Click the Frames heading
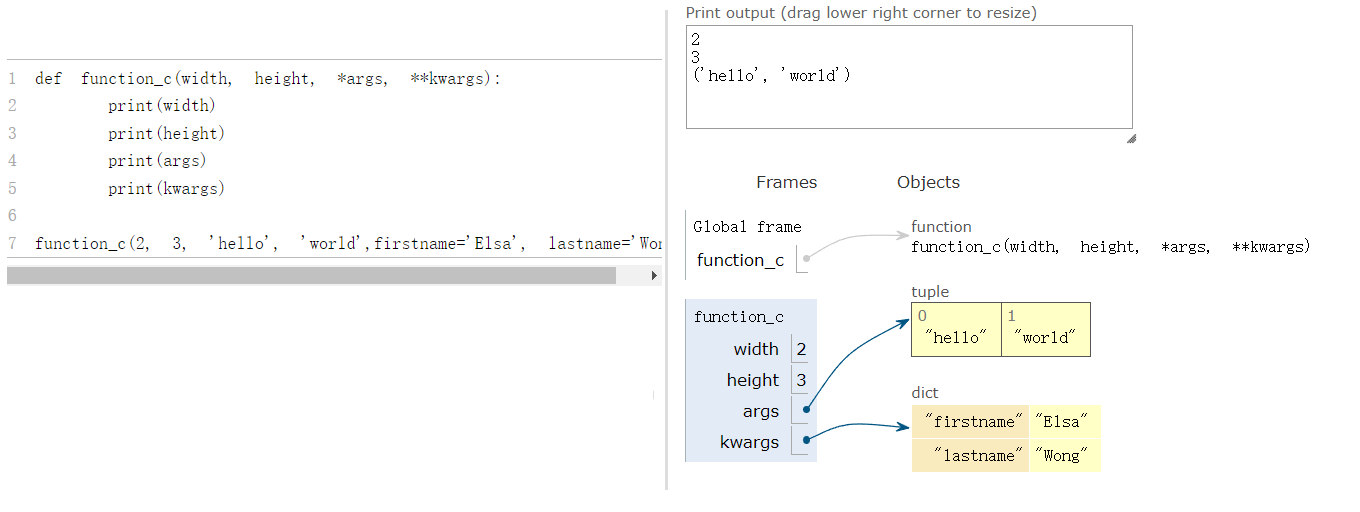1360x512 pixels. pos(786,182)
